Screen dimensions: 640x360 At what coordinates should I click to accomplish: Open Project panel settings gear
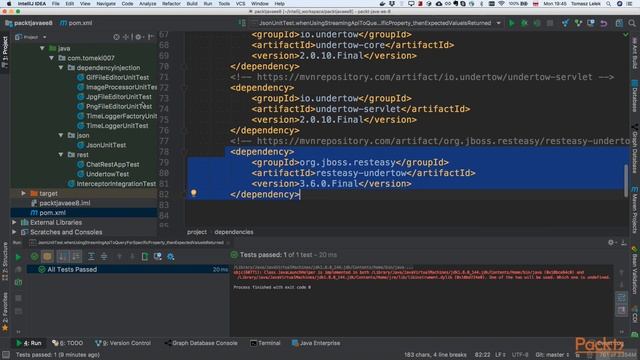pyautogui.click(x=138, y=37)
